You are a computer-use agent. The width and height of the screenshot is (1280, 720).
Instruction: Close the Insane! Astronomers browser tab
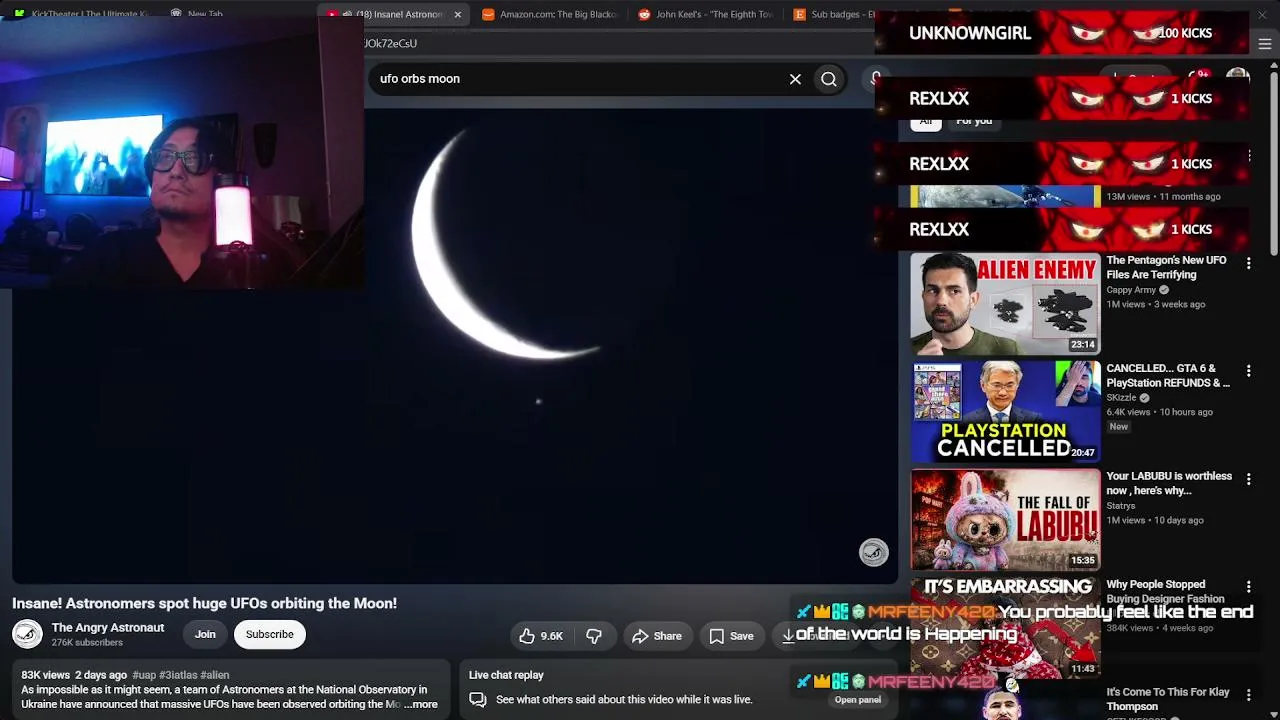pos(457,15)
